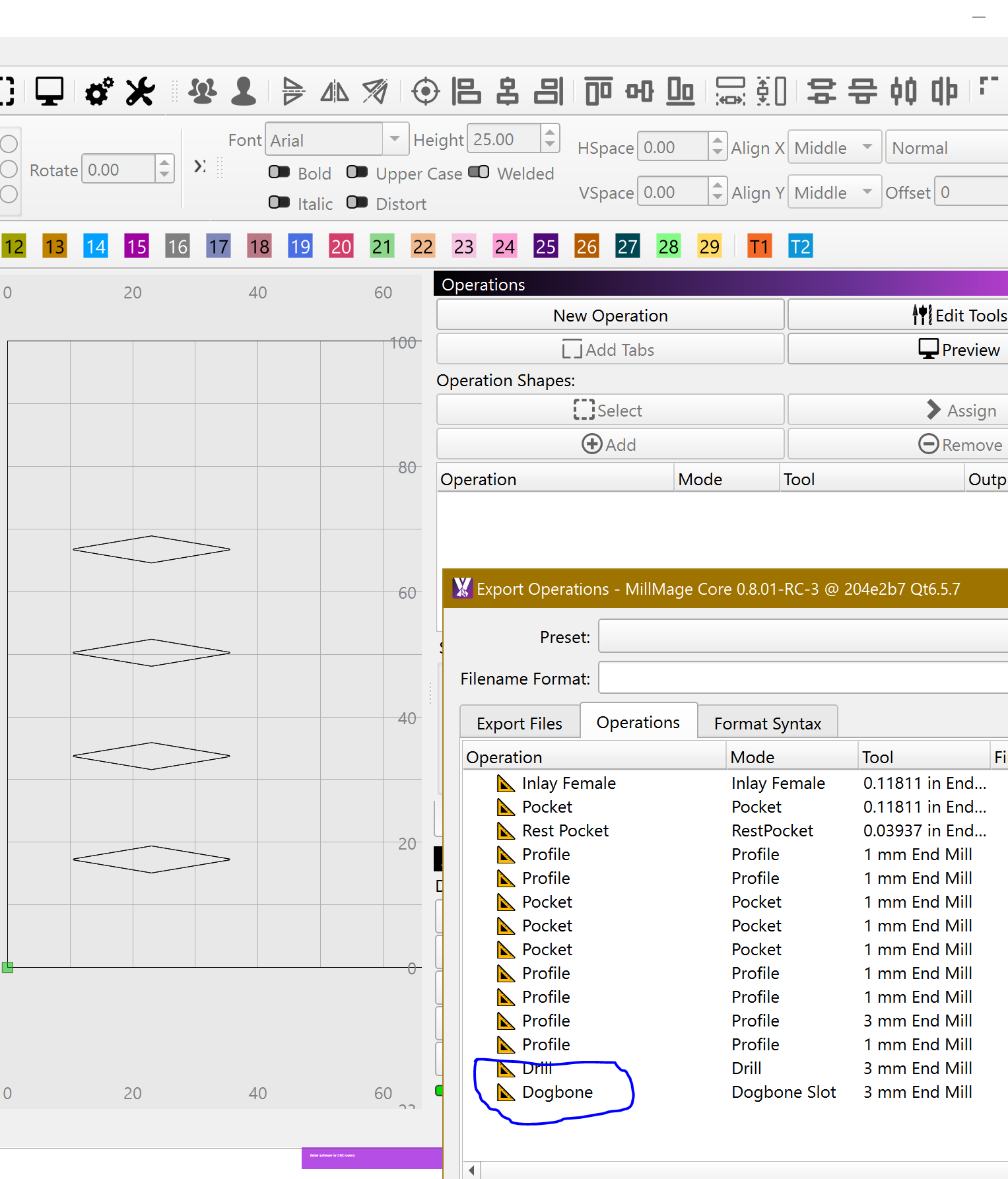The height and width of the screenshot is (1179, 1008).
Task: Click the align top edges icon
Action: point(598,91)
